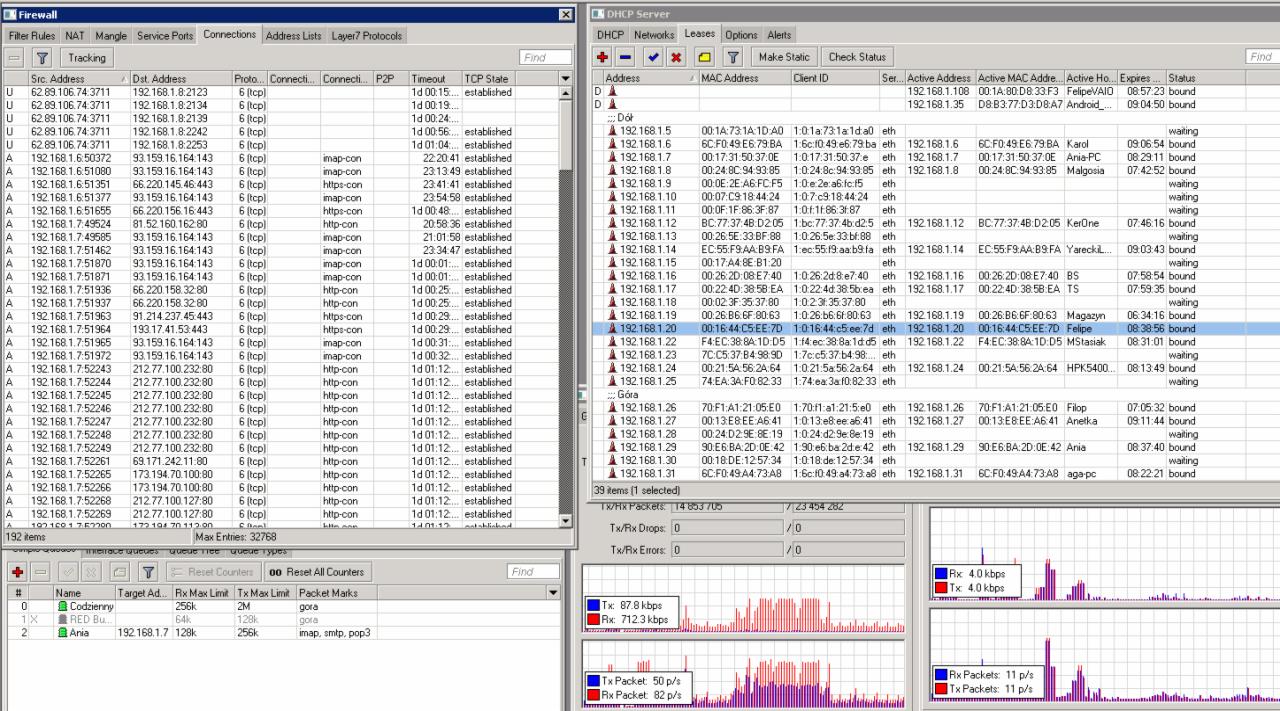
Task: Click Dst. Address column header
Action: (180, 78)
